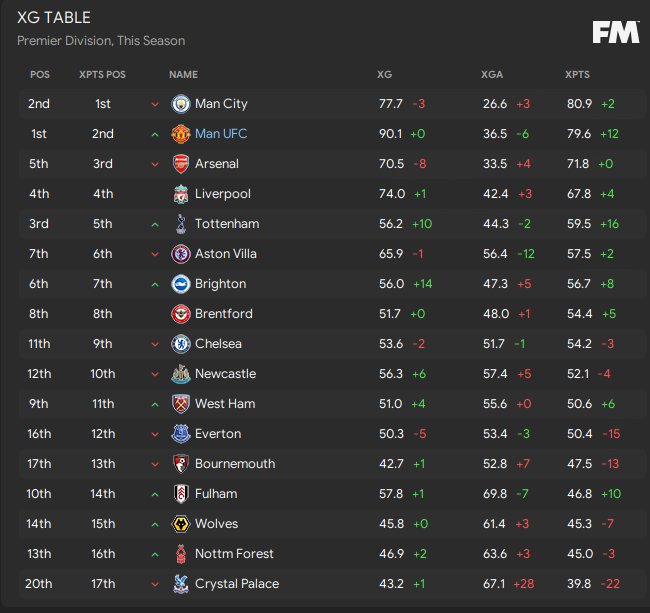
Task: Sort by XPTS POS column header
Action: click(x=102, y=75)
